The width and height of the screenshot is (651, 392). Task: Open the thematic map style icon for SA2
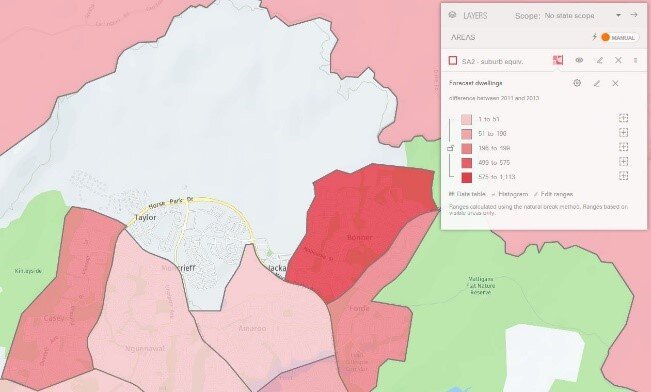pos(558,60)
